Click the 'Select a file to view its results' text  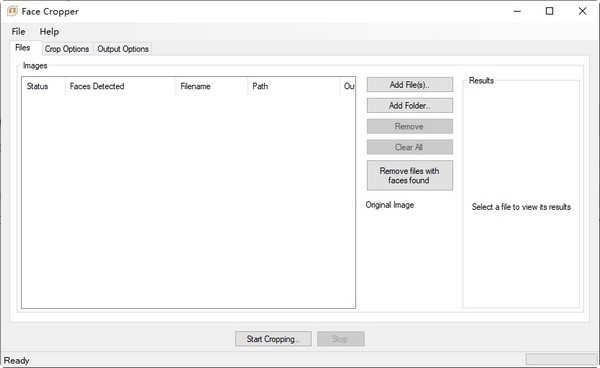click(521, 207)
